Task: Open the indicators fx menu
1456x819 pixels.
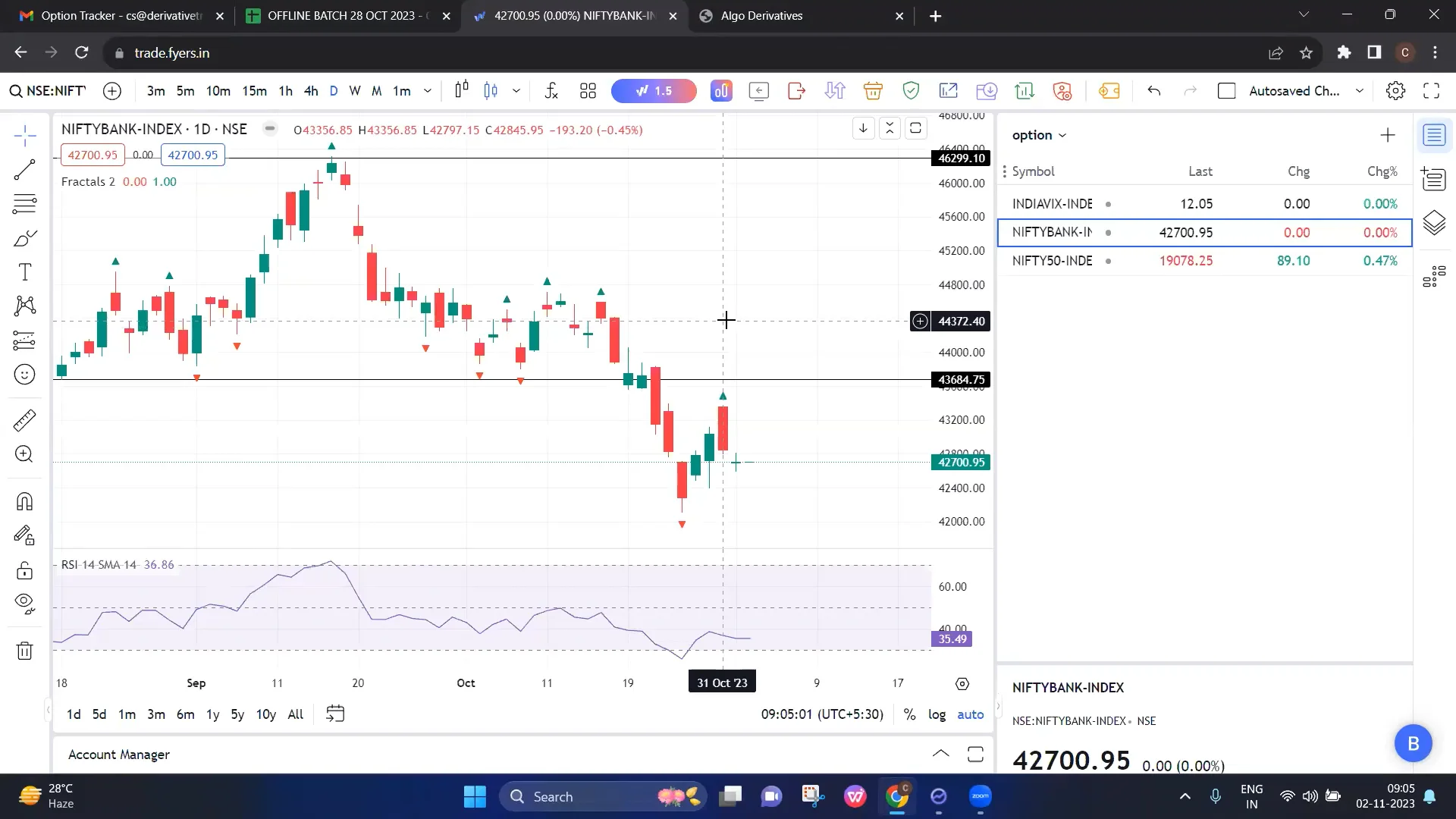Action: tap(551, 91)
